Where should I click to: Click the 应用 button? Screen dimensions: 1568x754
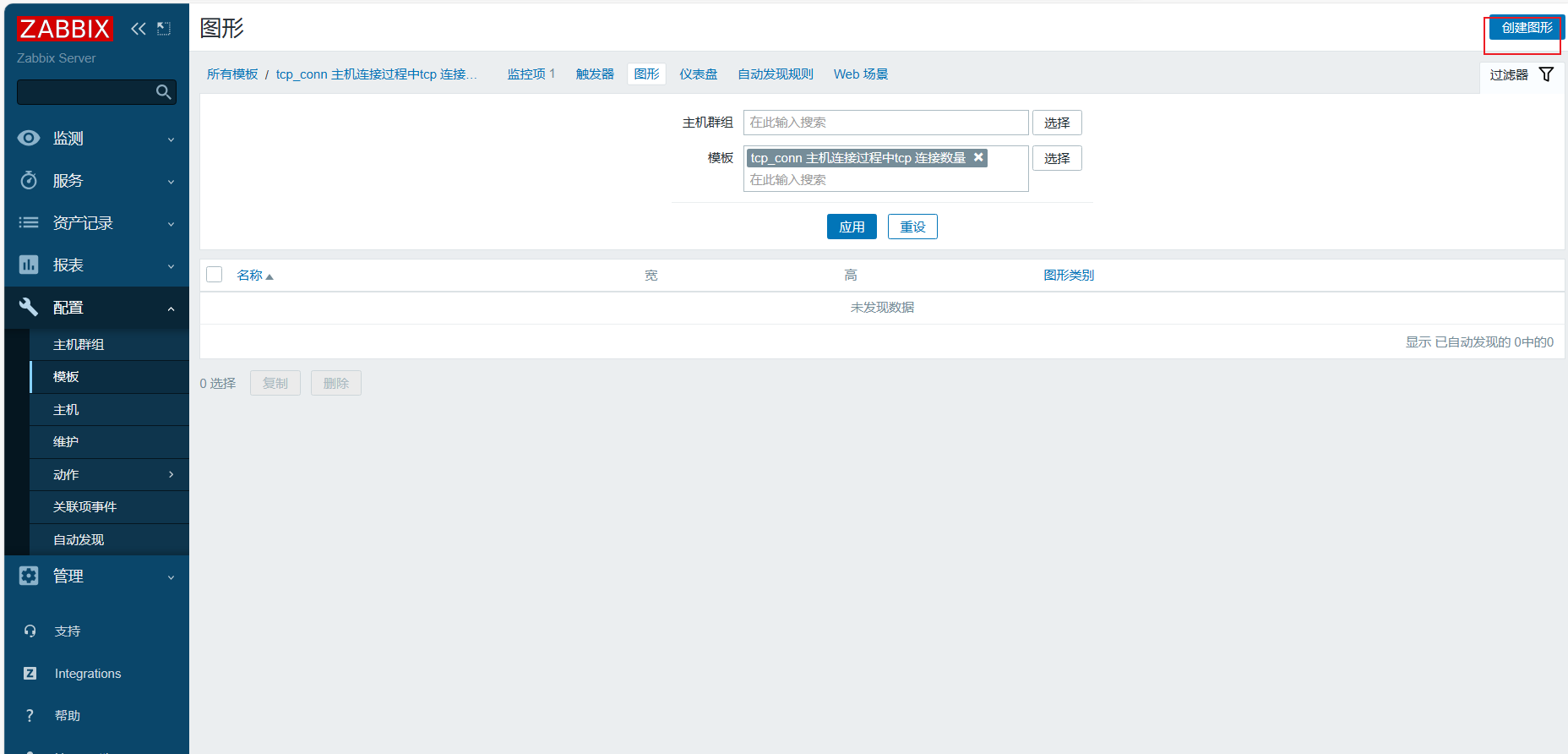pyautogui.click(x=852, y=227)
